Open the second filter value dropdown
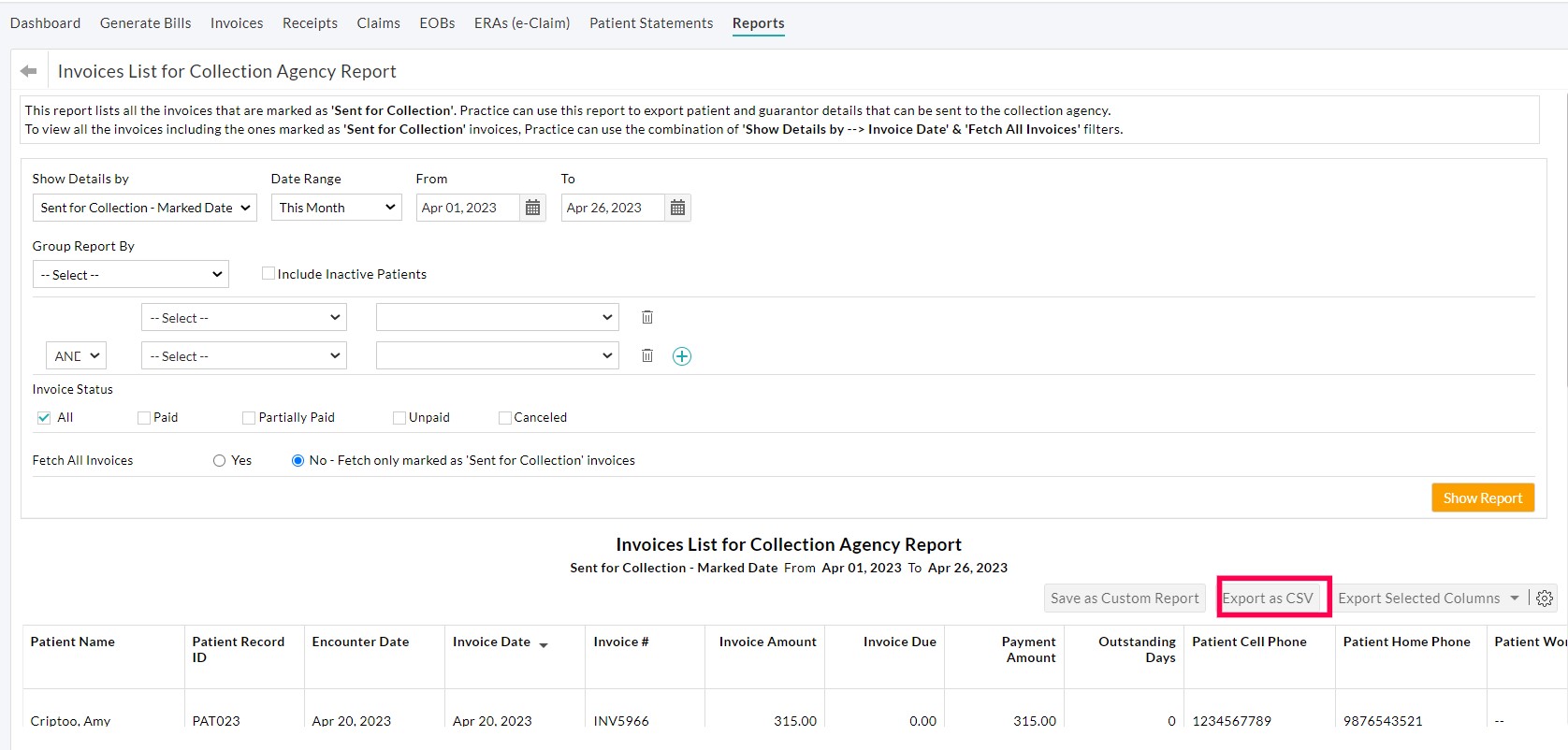Image resolution: width=1568 pixels, height=750 pixels. coord(498,355)
